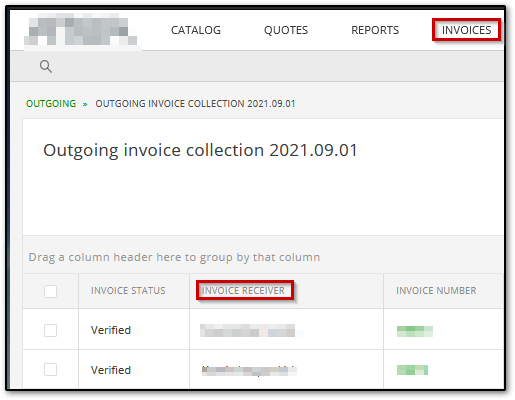Screen dimensions: 515x400
Task: Click the magnifier search icon
Action: (46, 66)
